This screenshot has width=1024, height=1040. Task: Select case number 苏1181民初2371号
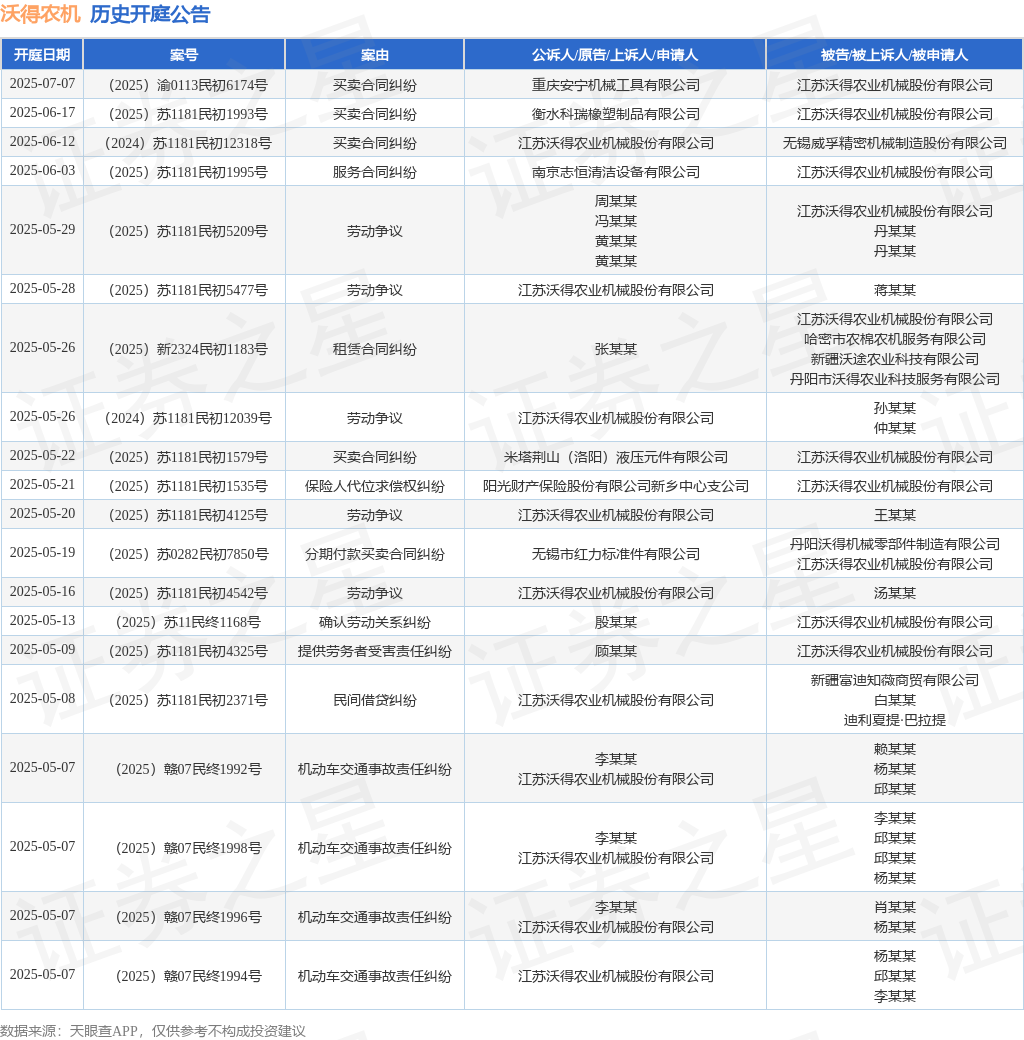click(188, 700)
